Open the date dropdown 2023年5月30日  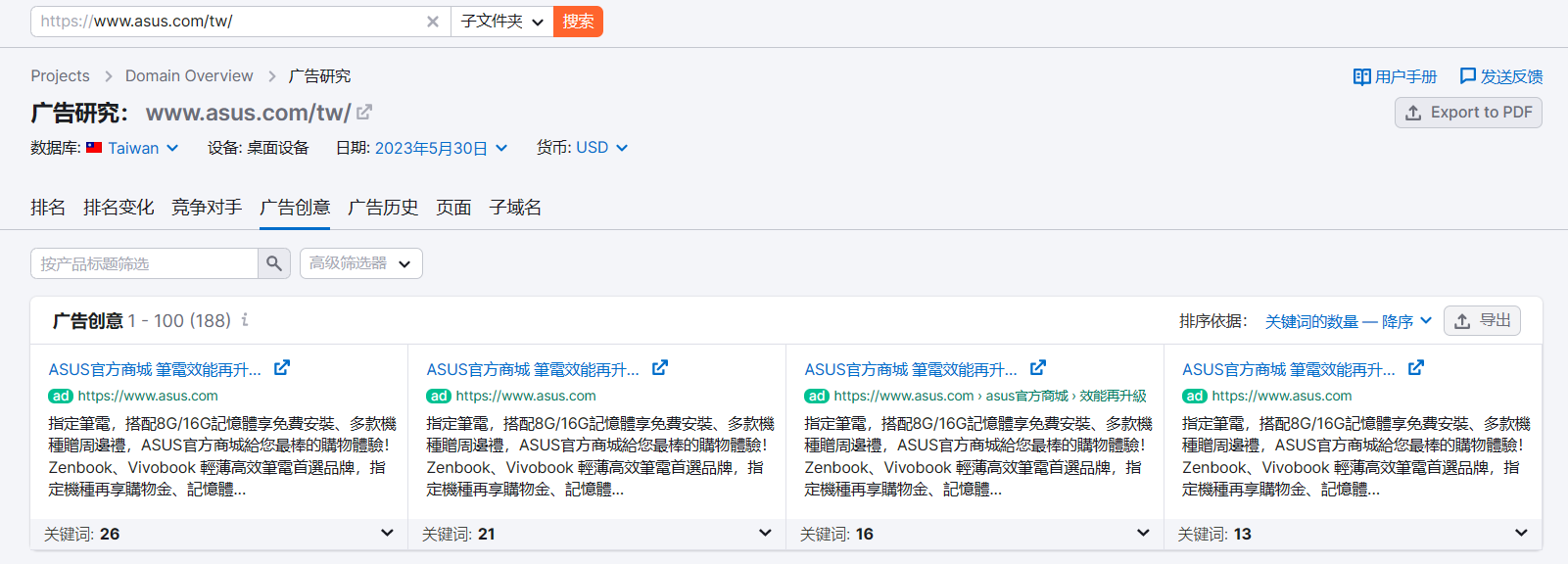[x=441, y=148]
